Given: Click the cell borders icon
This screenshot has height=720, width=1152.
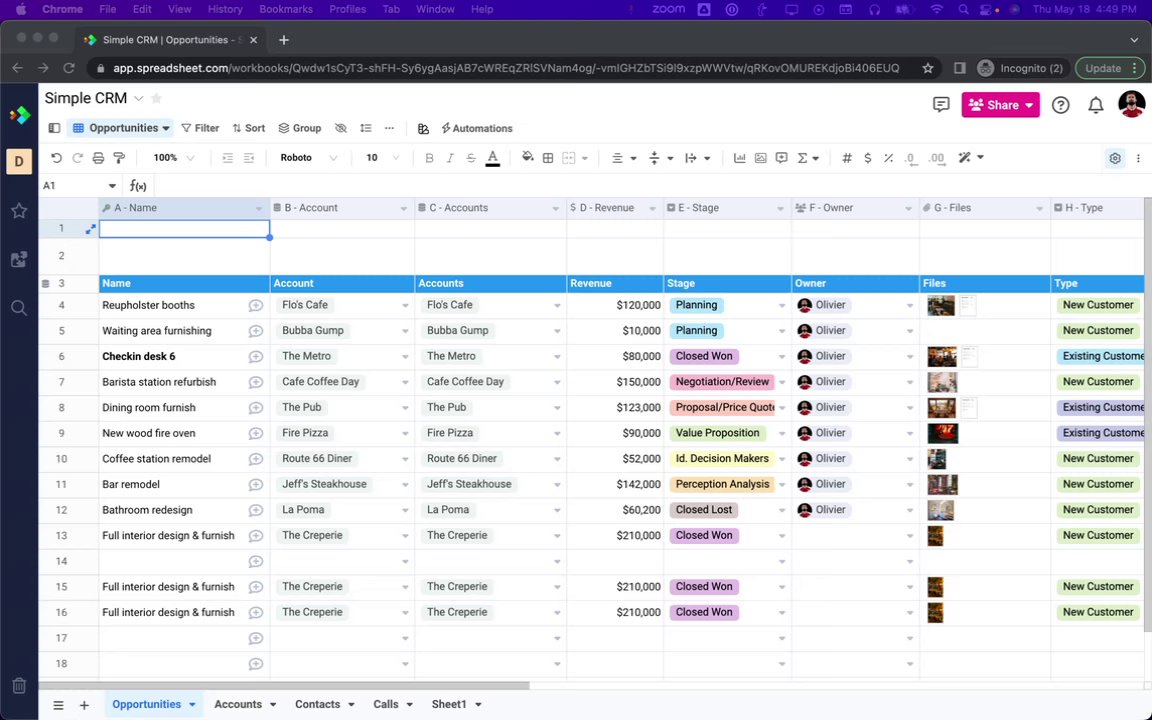Looking at the screenshot, I should (x=548, y=158).
